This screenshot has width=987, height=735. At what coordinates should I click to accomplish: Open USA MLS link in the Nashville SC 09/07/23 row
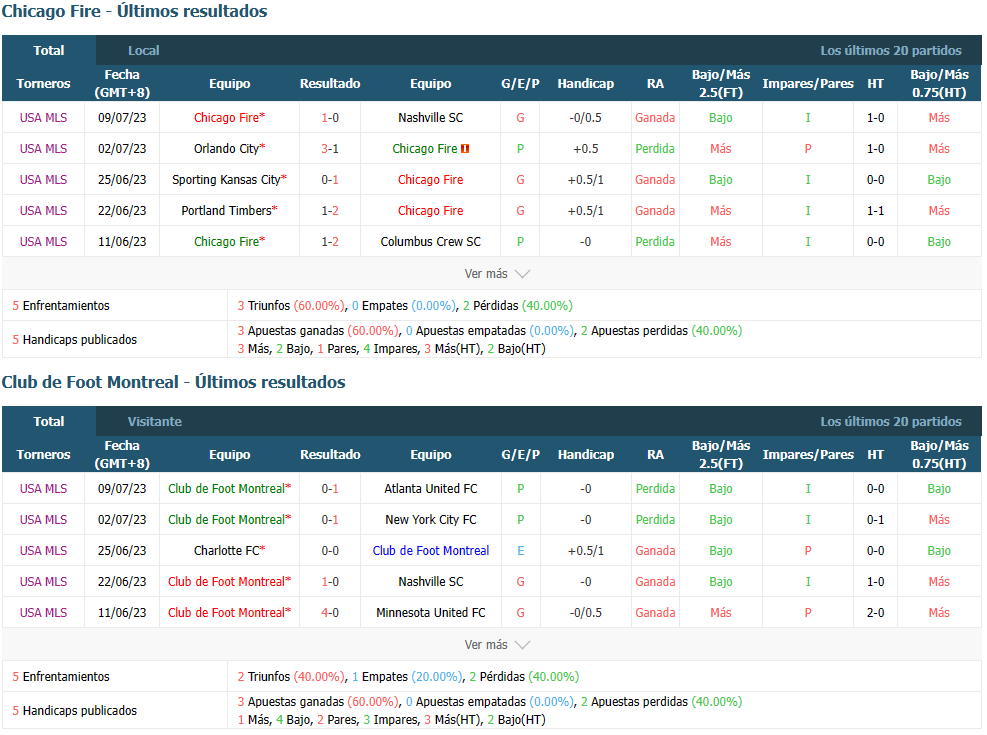click(43, 118)
